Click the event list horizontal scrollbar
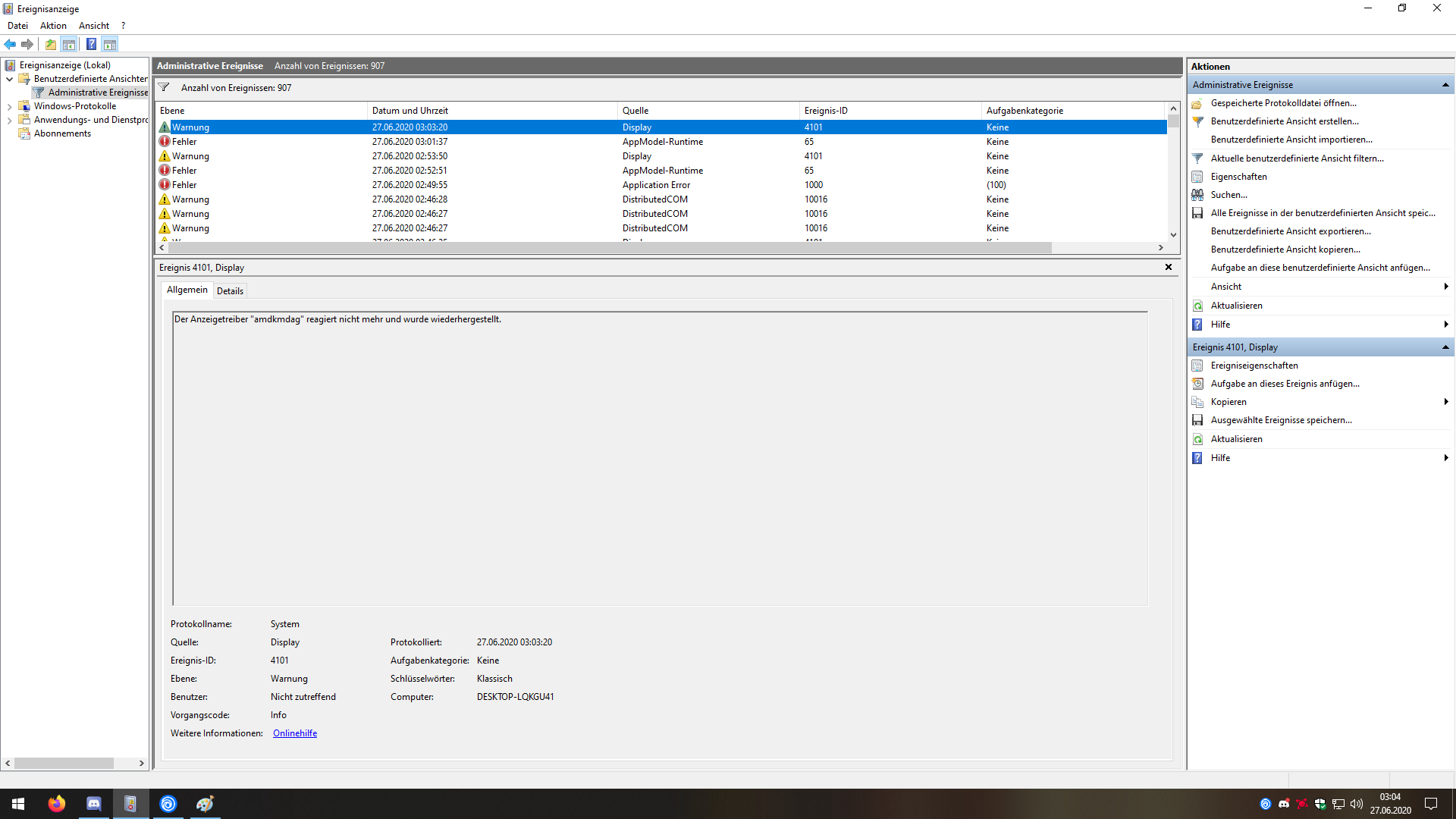The width and height of the screenshot is (1456, 819). pyautogui.click(x=607, y=248)
